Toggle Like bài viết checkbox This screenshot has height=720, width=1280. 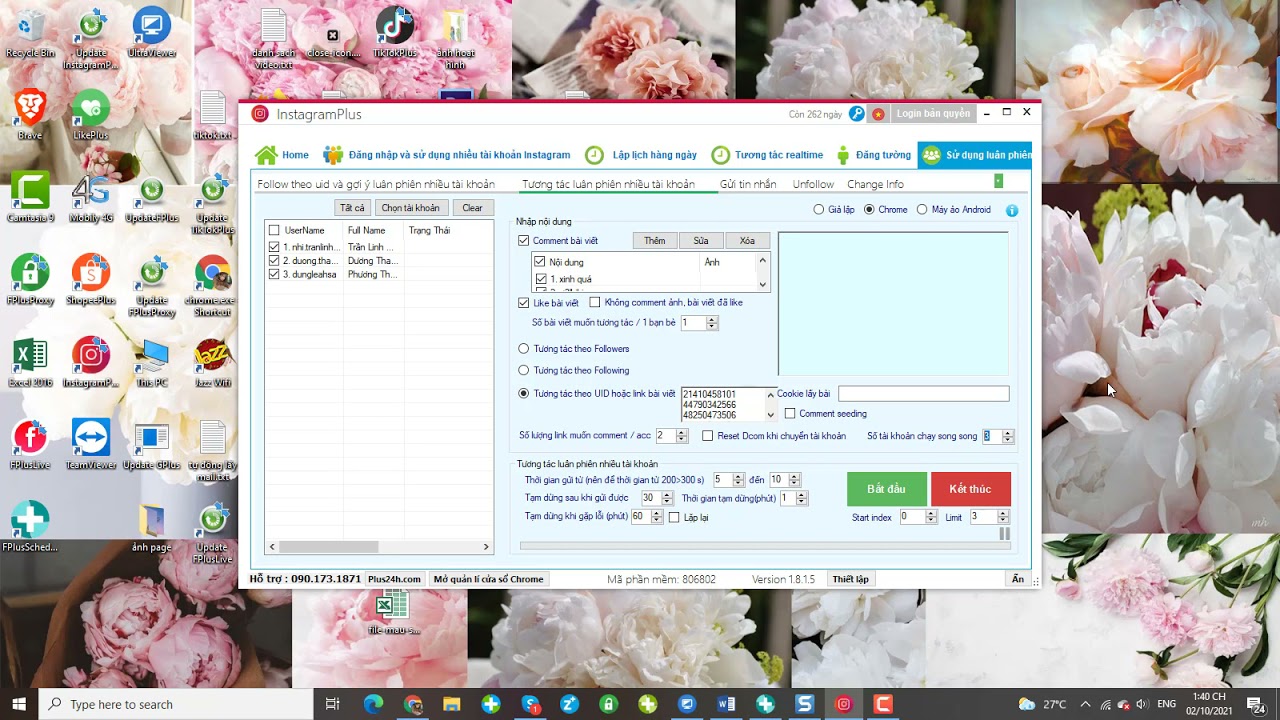(x=524, y=302)
